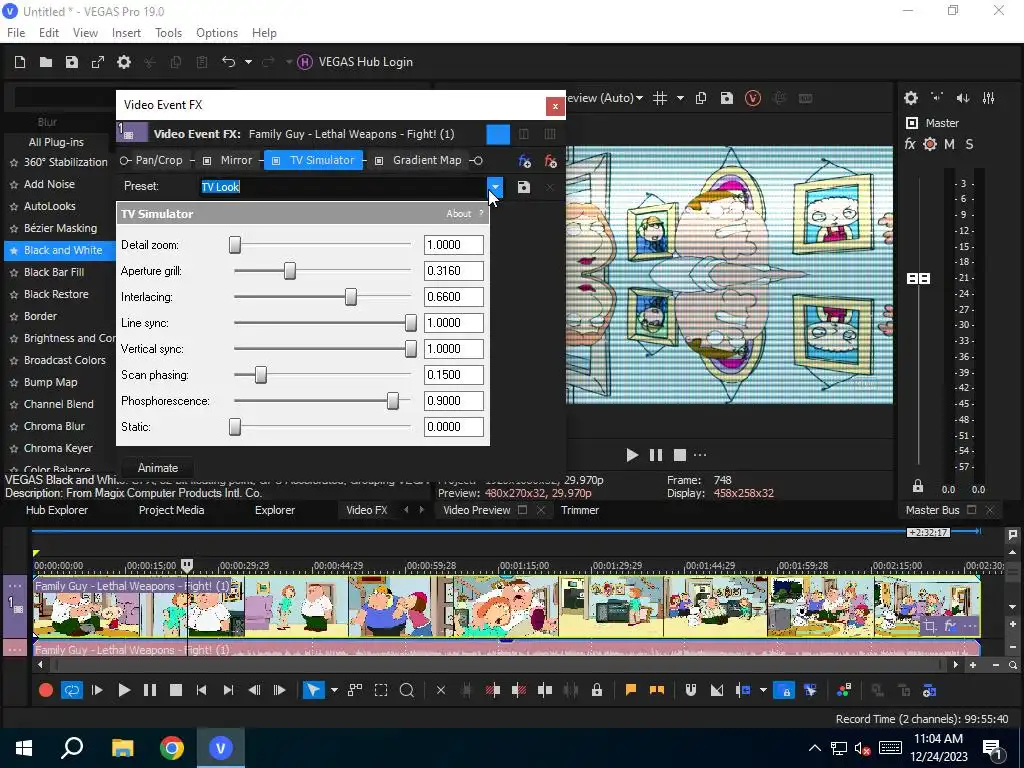Expand the overlays dropdown arrow beside grid

(x=680, y=98)
